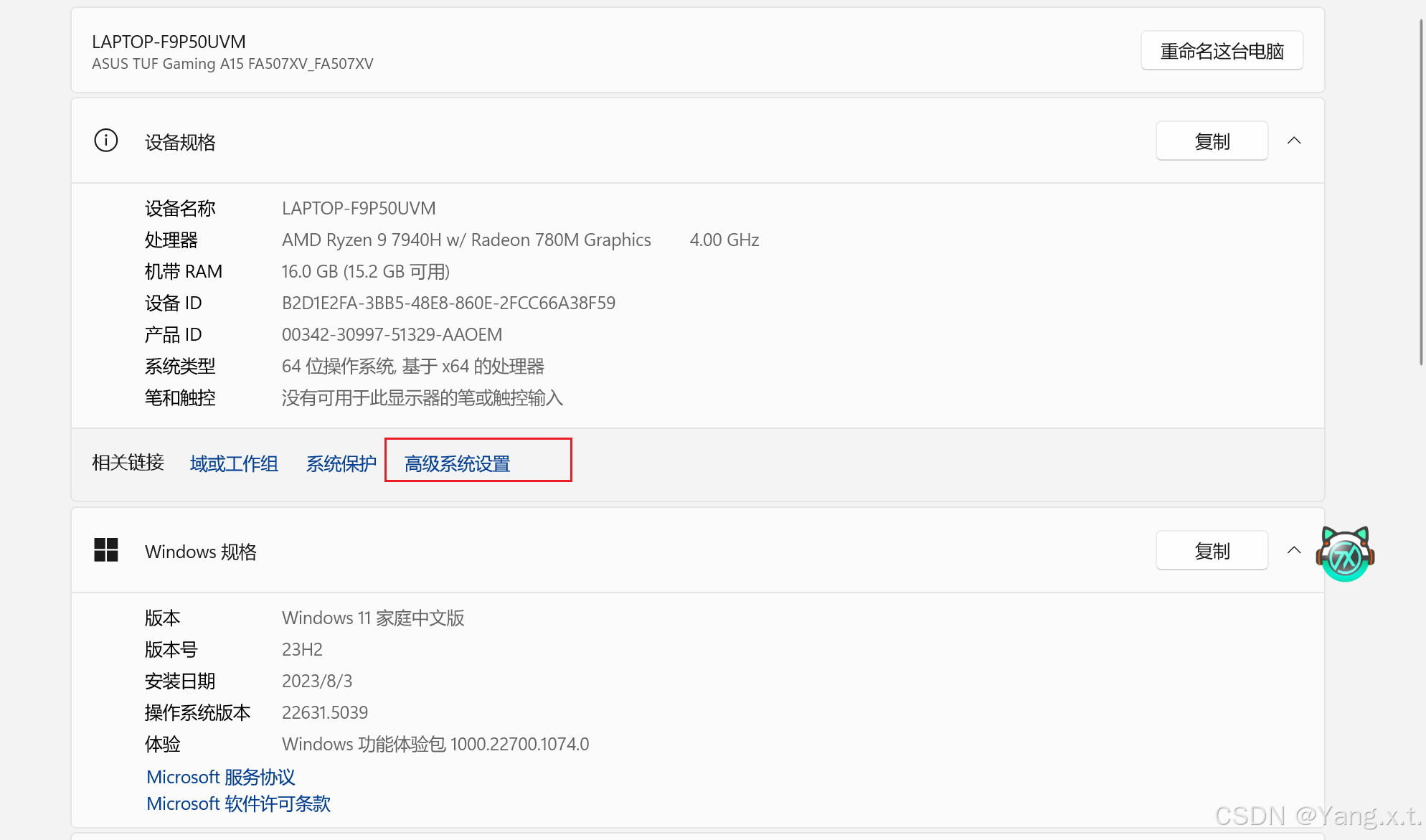The width and height of the screenshot is (1426, 840).
Task: Click the processor name AMD Ryzen text
Action: point(466,240)
